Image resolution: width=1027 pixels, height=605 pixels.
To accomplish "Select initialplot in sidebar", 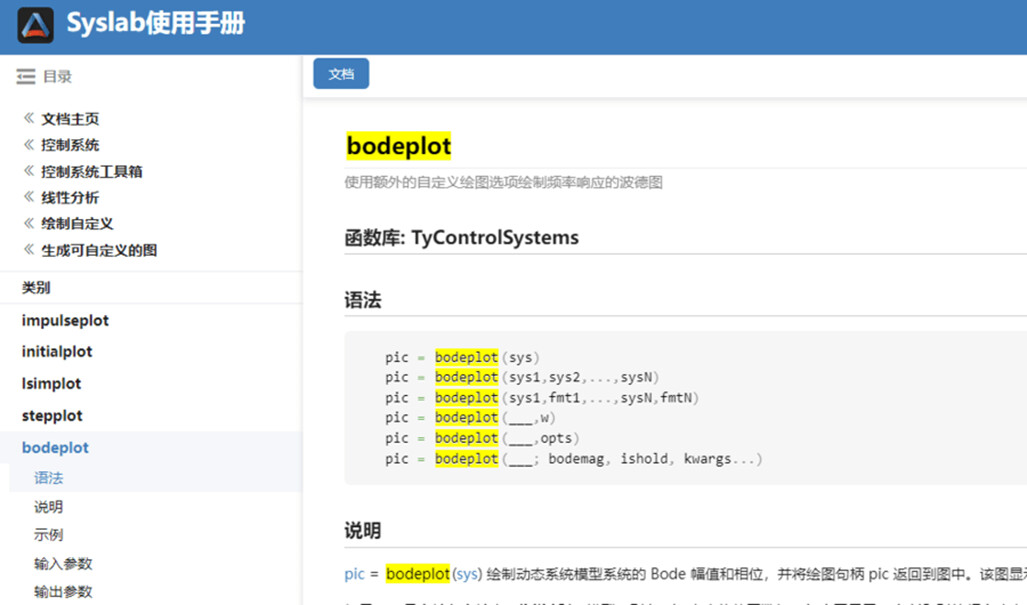I will (57, 352).
